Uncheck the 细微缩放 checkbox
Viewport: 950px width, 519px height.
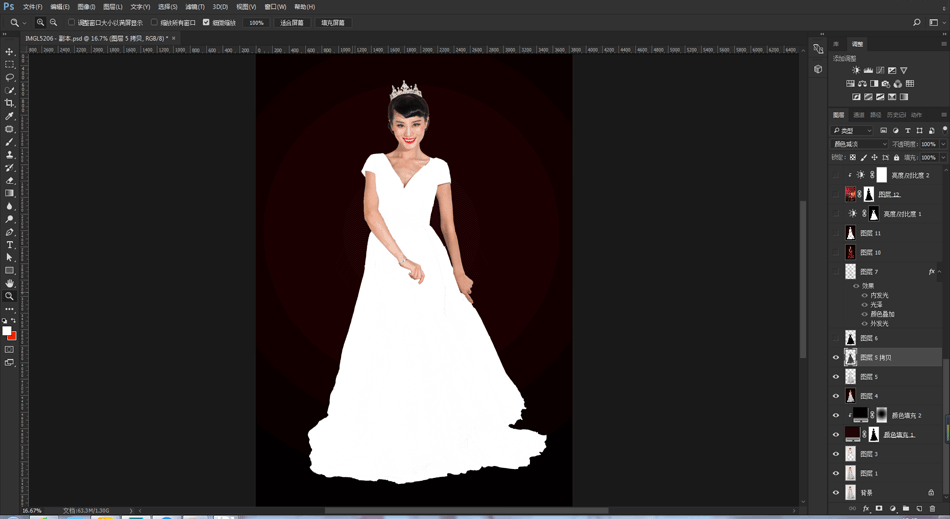206,22
